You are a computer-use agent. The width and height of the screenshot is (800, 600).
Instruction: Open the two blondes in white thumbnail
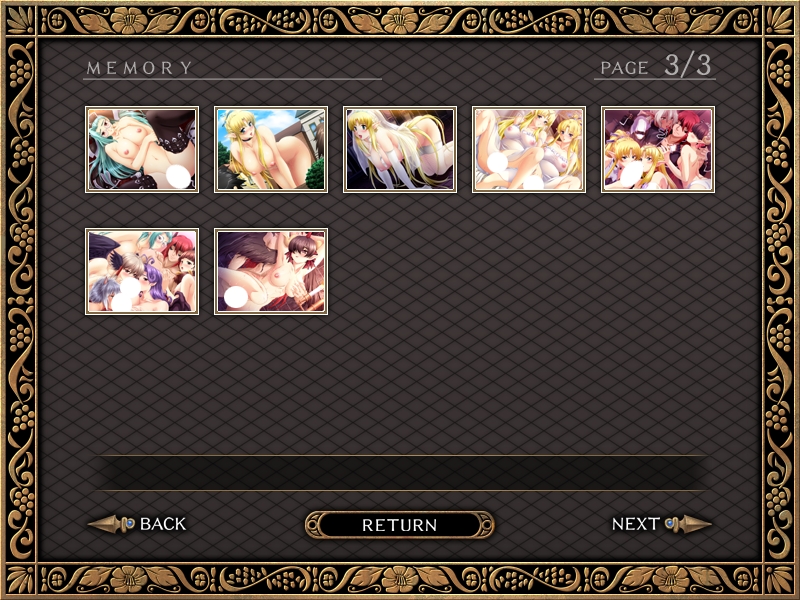(x=529, y=149)
